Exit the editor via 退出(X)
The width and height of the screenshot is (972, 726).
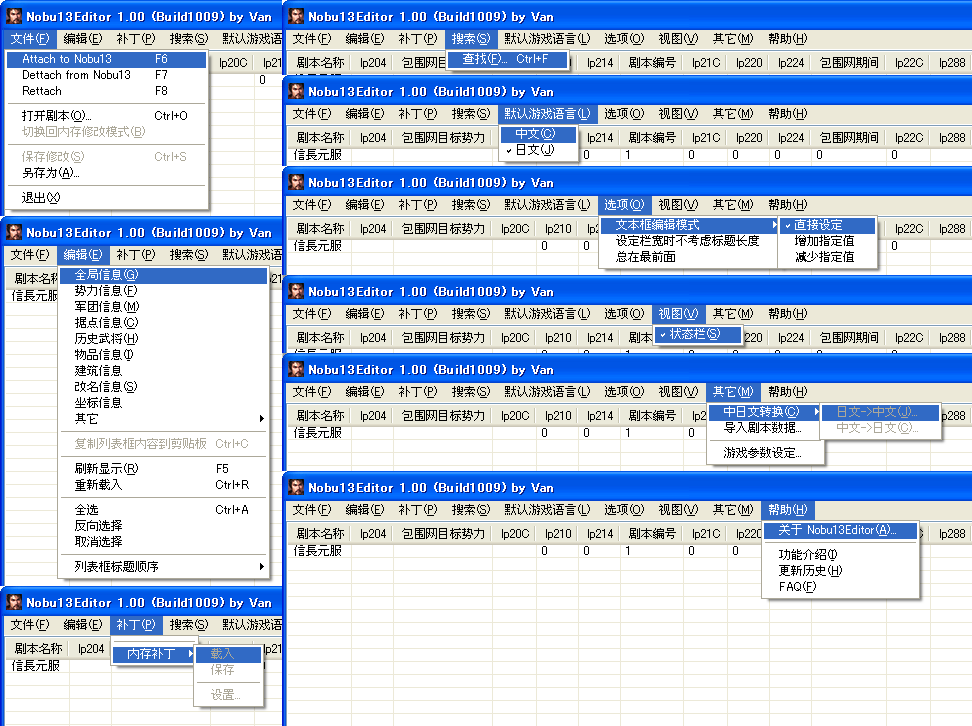[107, 198]
